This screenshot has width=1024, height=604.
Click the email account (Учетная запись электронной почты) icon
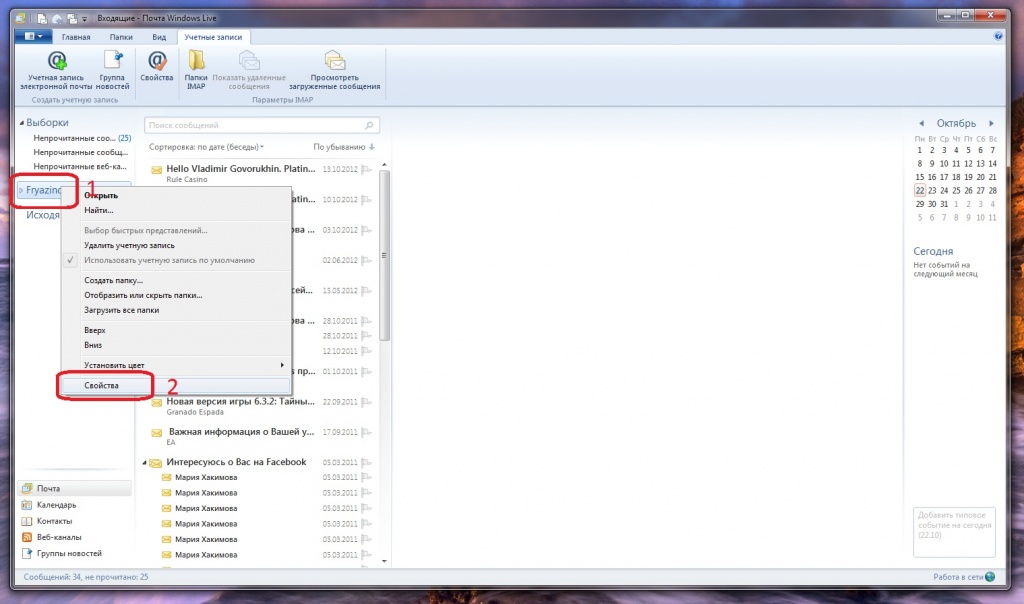59,62
